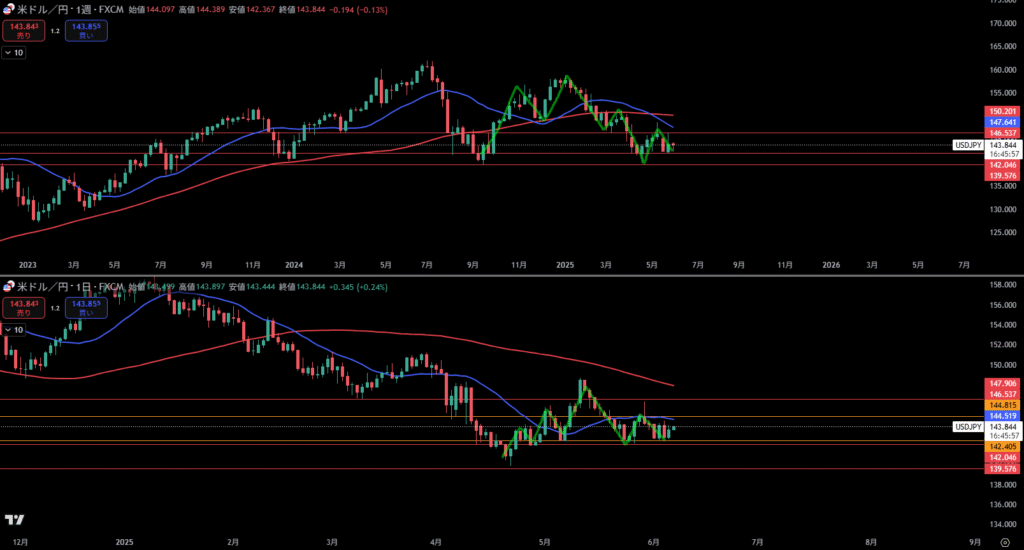The image size is (1024, 550).
Task: Expand the 10 indicators legend in weekly chart
Action: 14,53
